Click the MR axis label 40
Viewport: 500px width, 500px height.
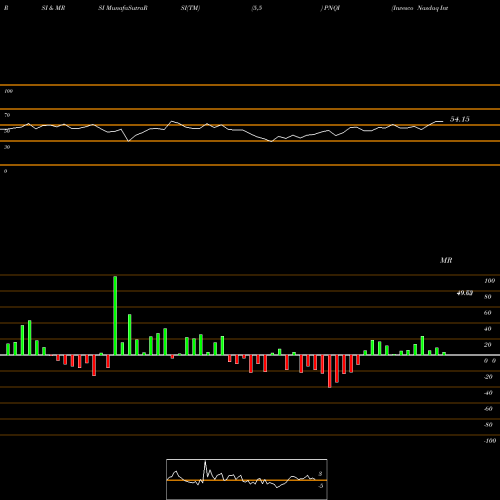pyautogui.click(x=488, y=329)
